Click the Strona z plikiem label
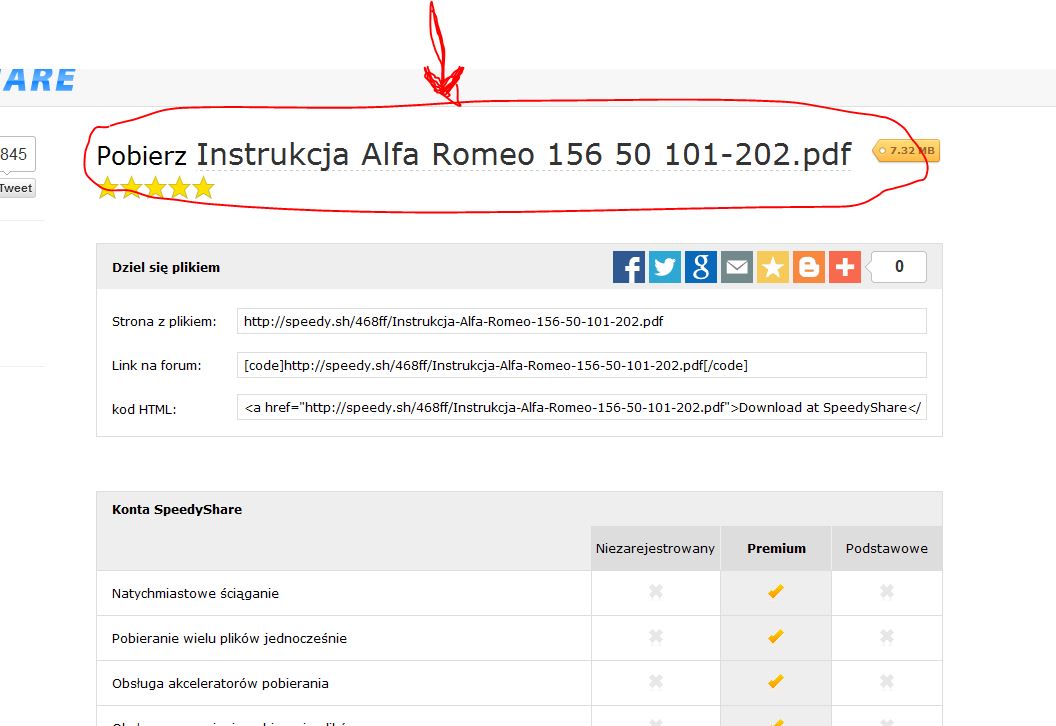Screen dimensions: 1056x726 point(164,321)
